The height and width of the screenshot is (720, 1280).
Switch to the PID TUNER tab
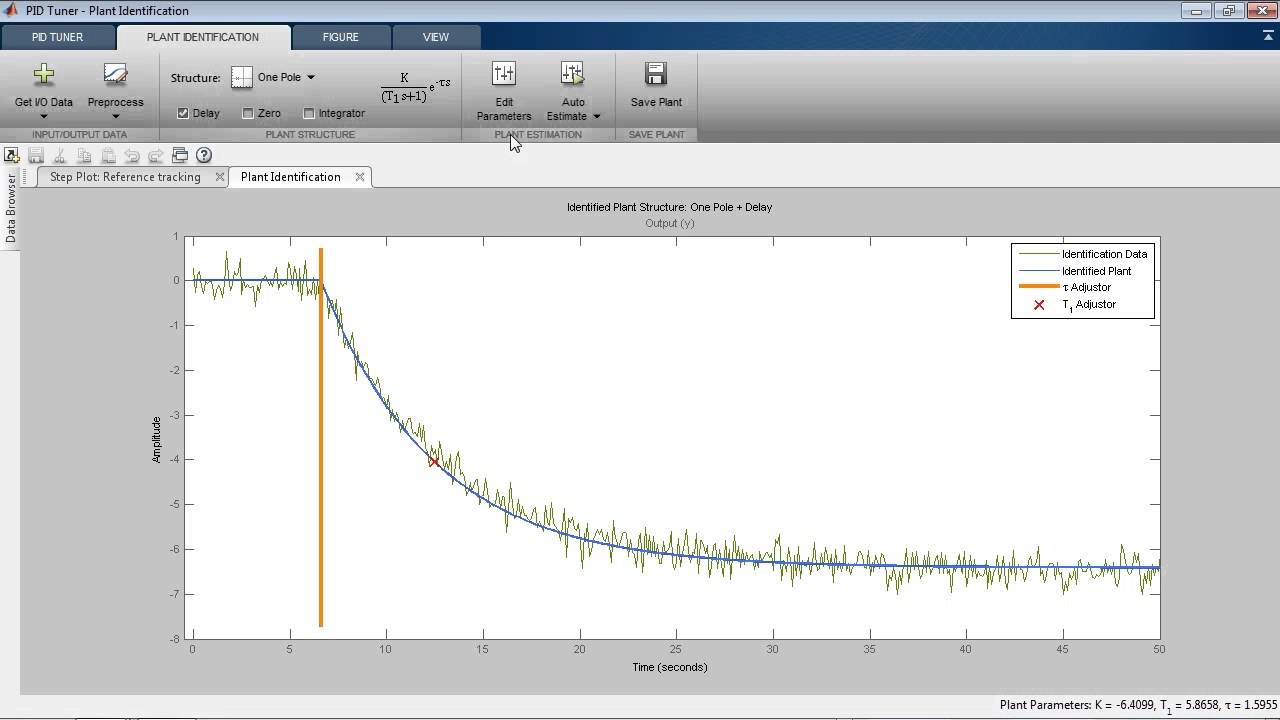click(x=57, y=37)
